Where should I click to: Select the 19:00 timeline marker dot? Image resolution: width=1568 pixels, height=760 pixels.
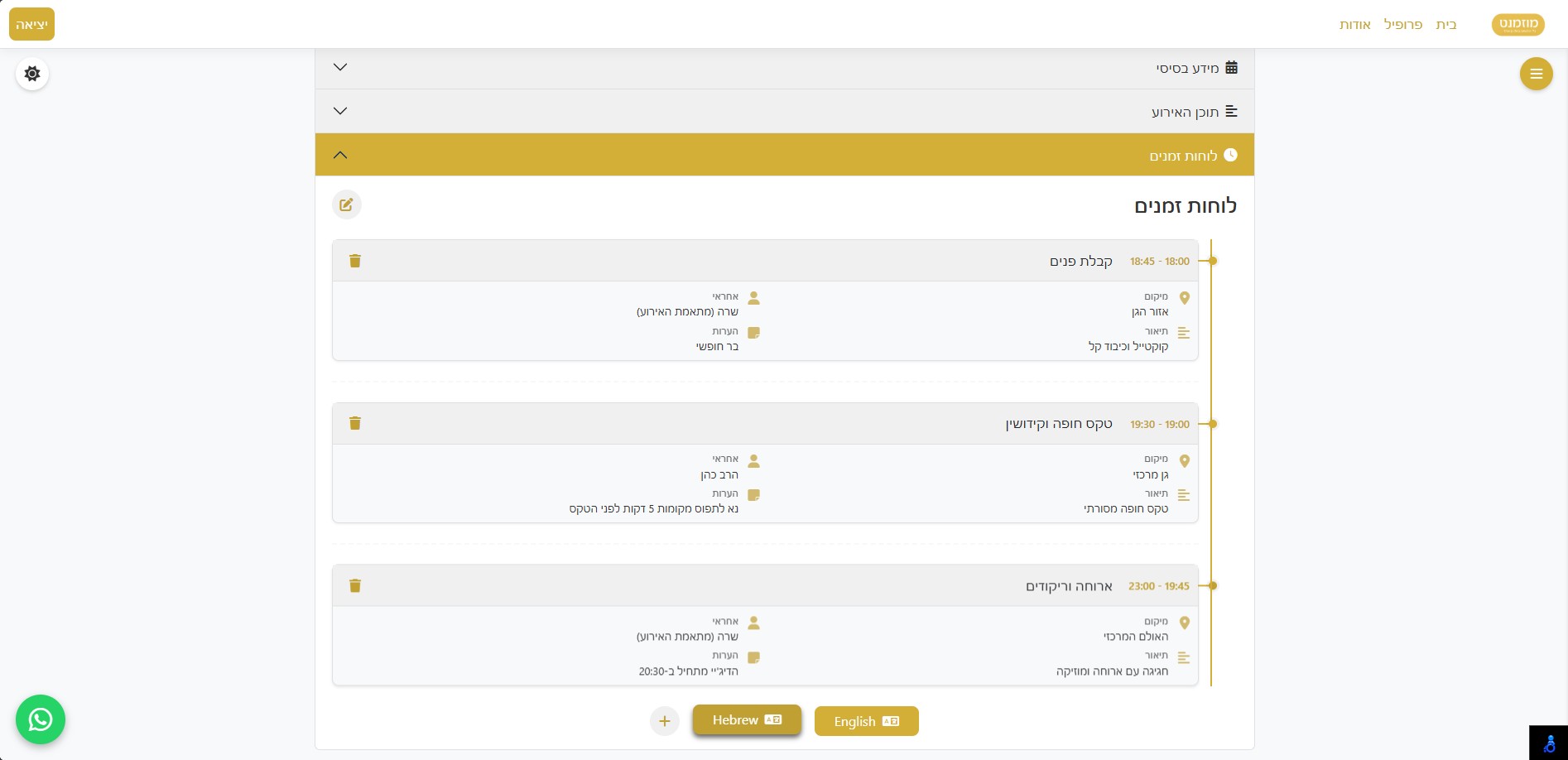1212,424
